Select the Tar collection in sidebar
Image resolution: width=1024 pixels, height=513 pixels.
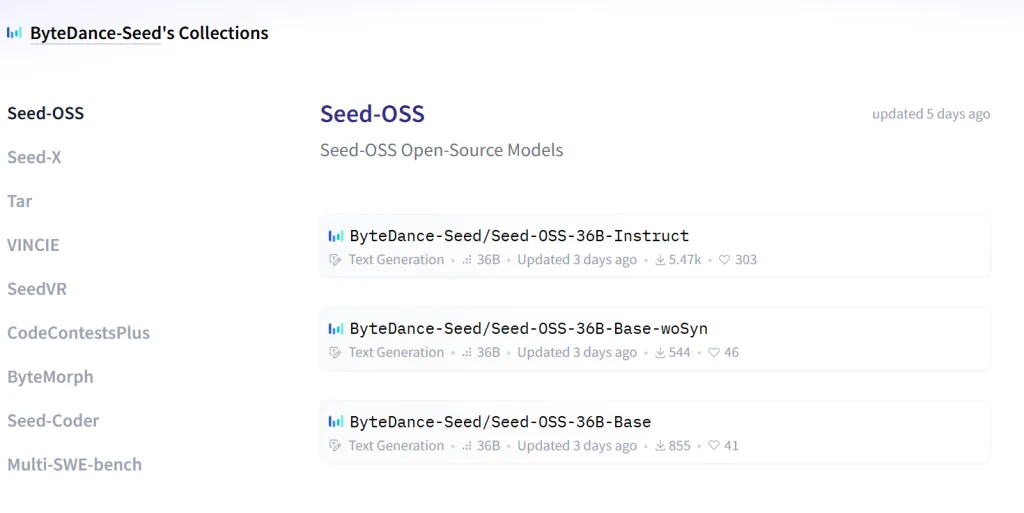click(x=20, y=201)
